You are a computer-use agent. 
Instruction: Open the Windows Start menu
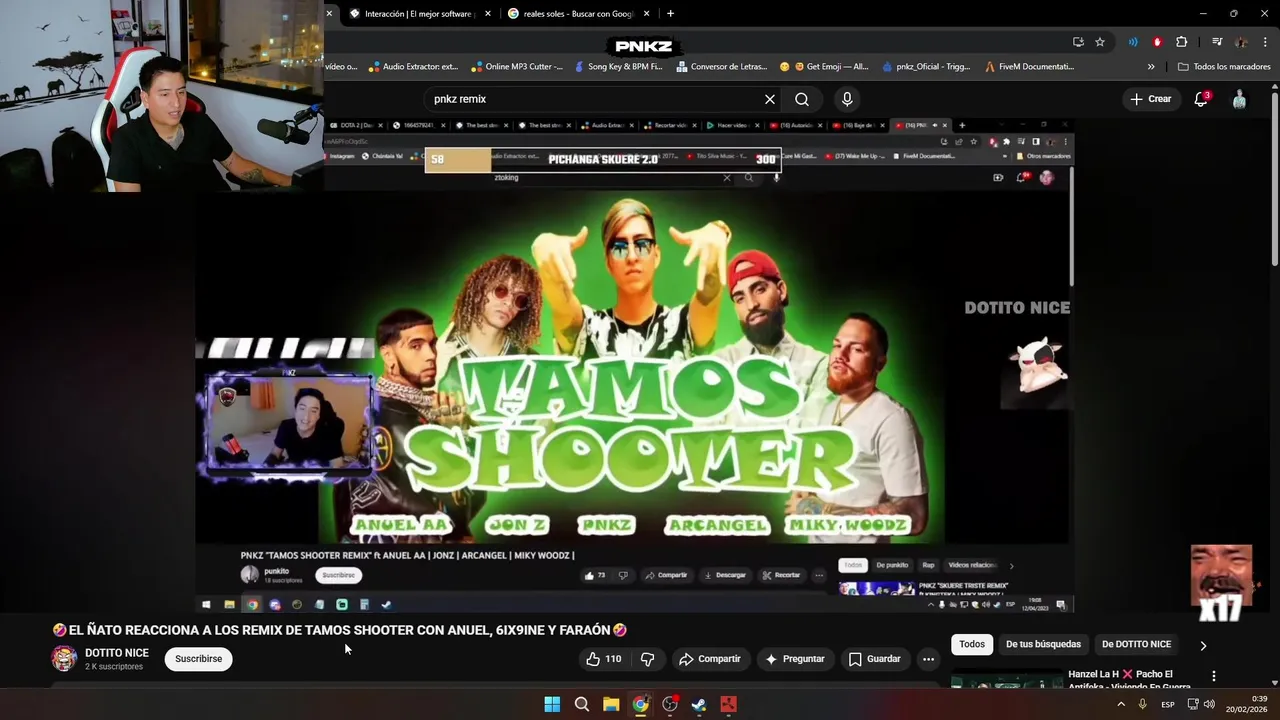click(x=552, y=704)
